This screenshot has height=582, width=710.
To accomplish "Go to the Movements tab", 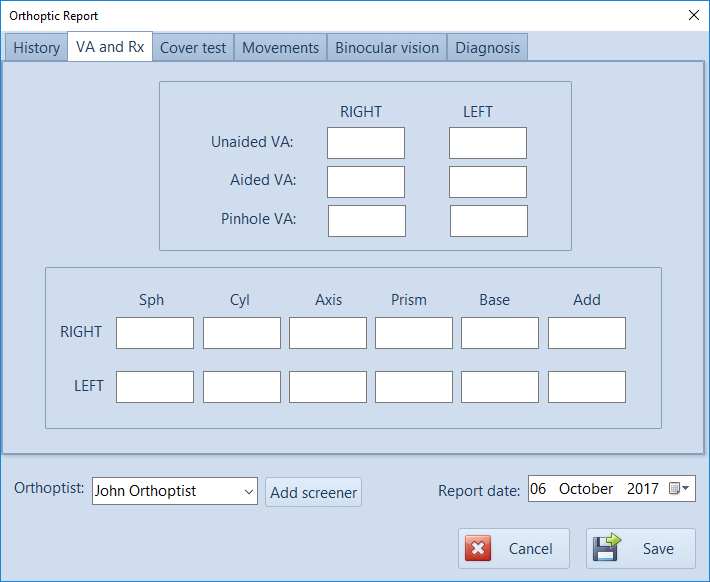I will point(281,48).
